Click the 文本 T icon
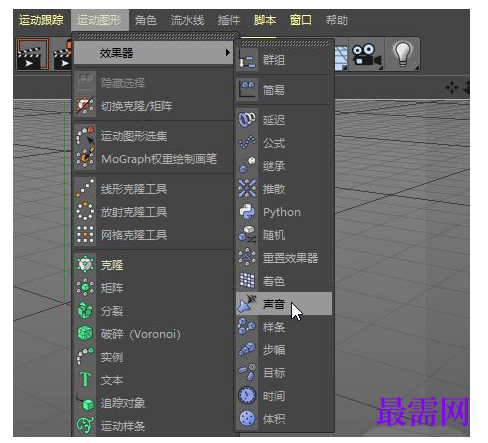Image resolution: width=488 pixels, height=443 pixels. 85,379
